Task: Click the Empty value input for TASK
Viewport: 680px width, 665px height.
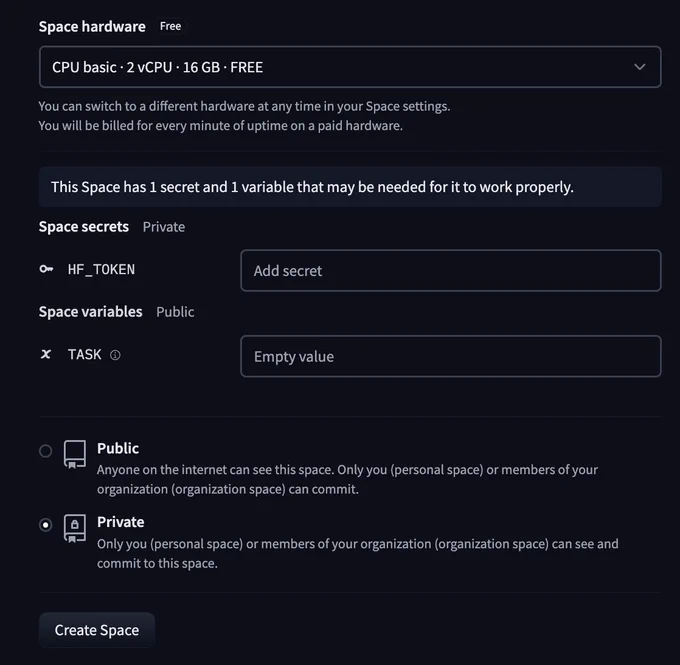Action: coord(451,356)
